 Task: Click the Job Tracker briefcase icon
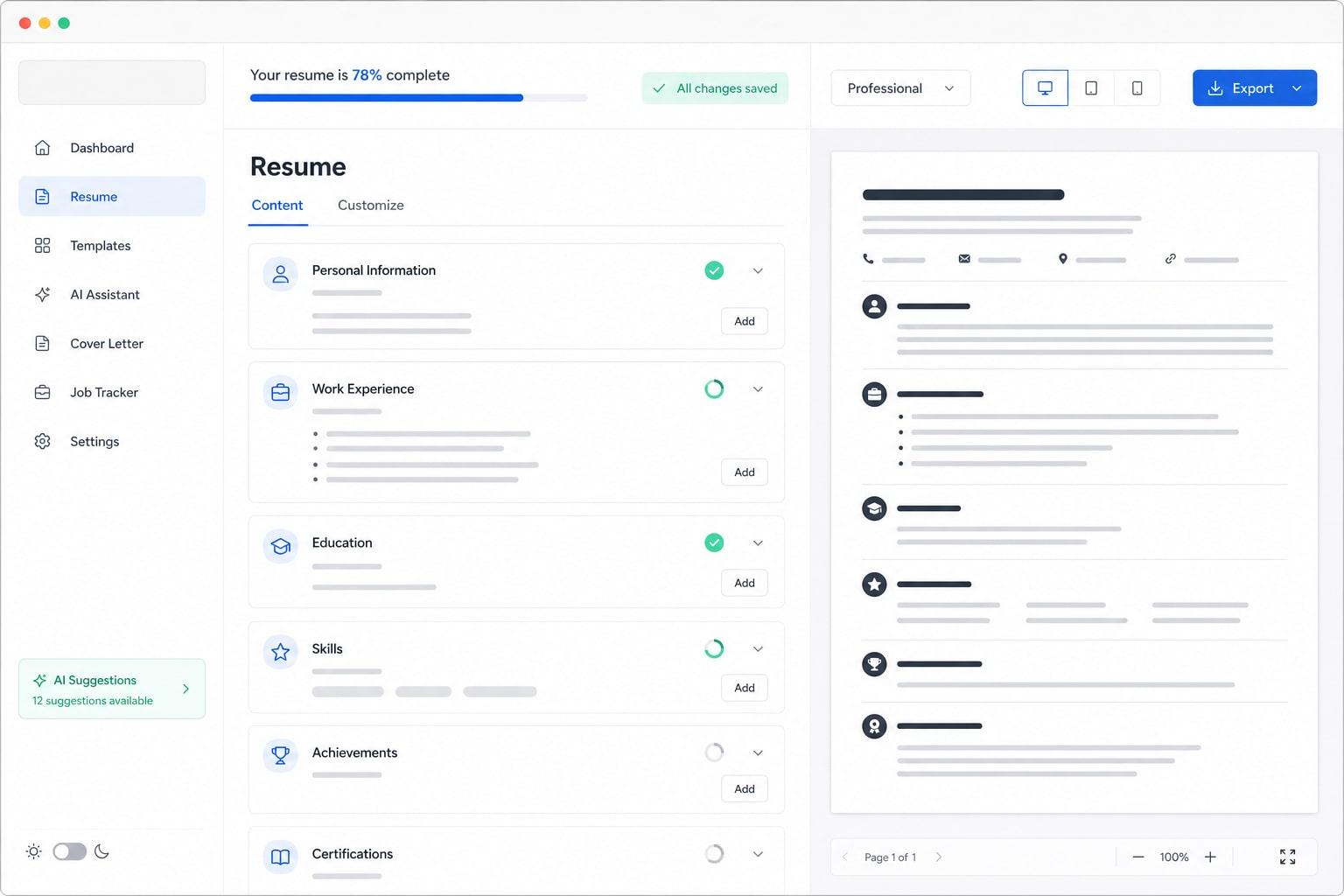pos(42,393)
